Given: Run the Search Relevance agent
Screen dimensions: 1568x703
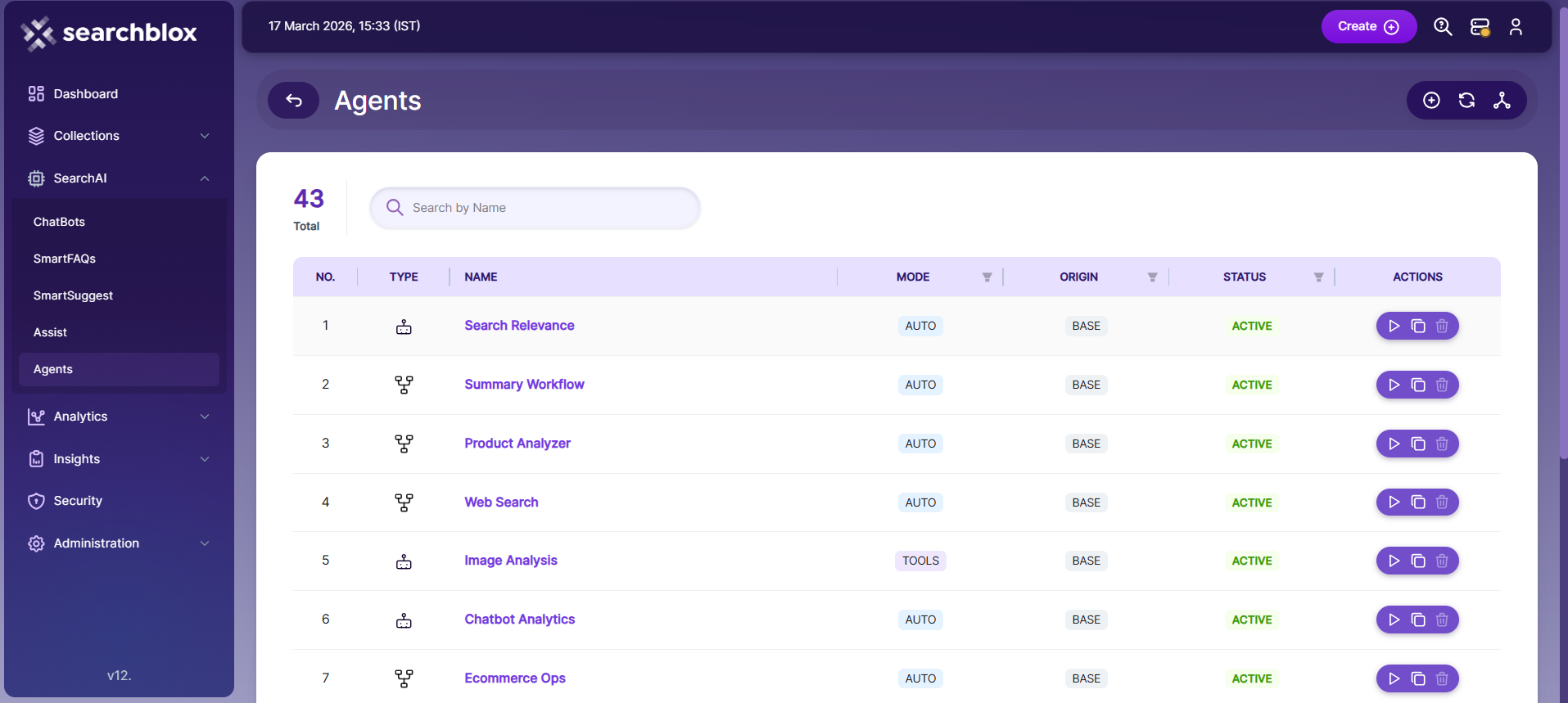Looking at the screenshot, I should 1394,326.
